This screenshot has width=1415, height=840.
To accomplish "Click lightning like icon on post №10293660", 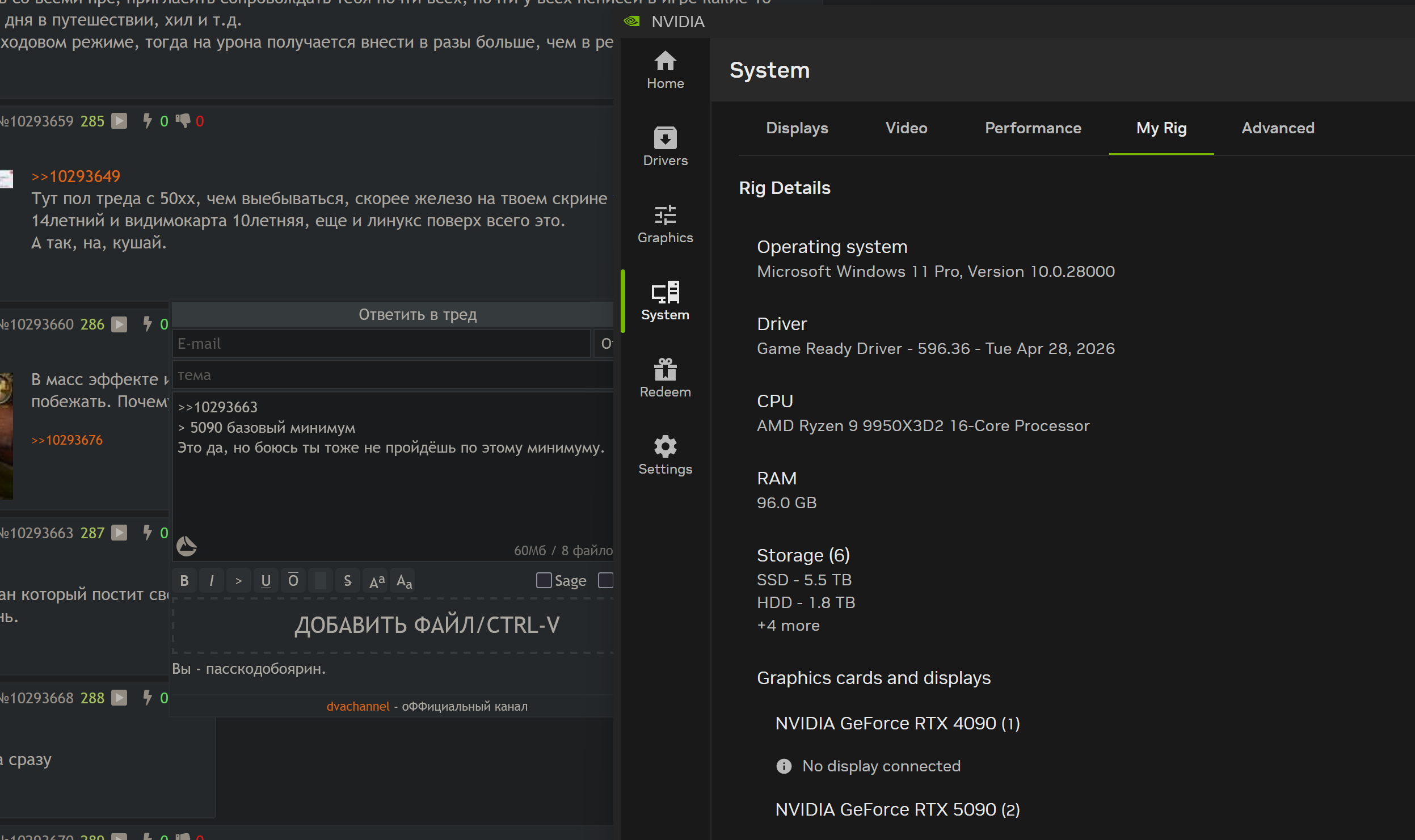I will pyautogui.click(x=147, y=324).
